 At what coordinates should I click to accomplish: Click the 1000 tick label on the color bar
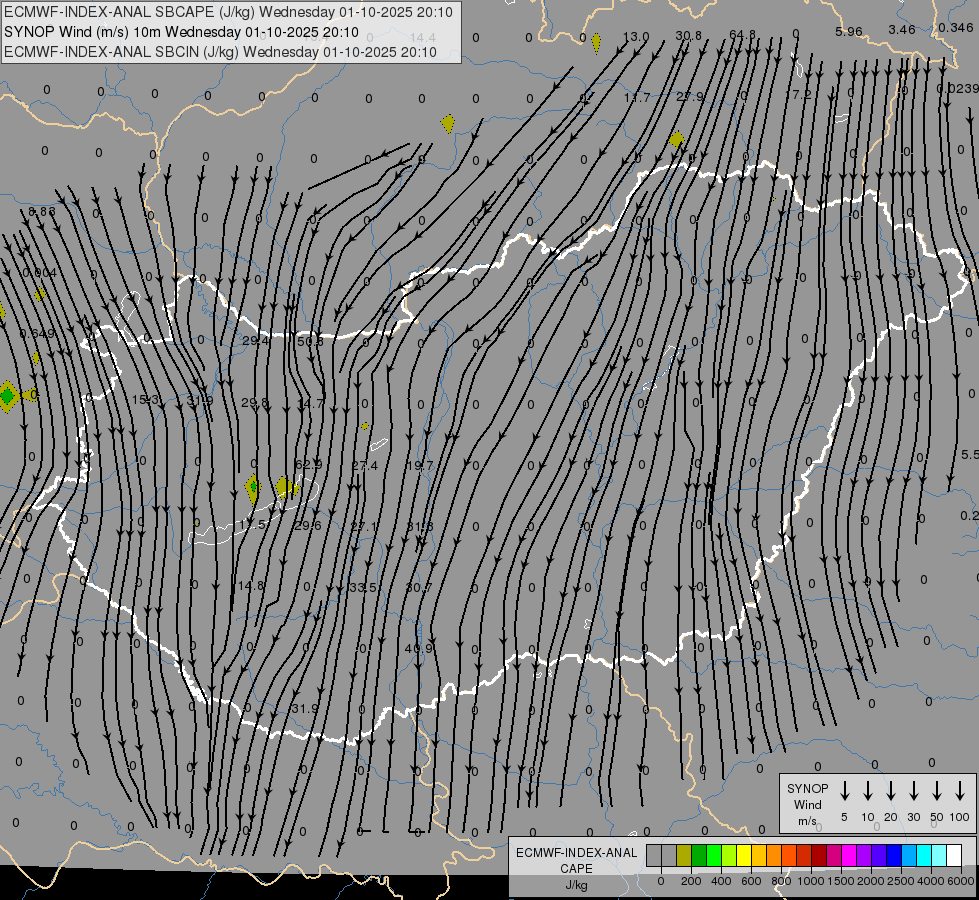pyautogui.click(x=810, y=881)
